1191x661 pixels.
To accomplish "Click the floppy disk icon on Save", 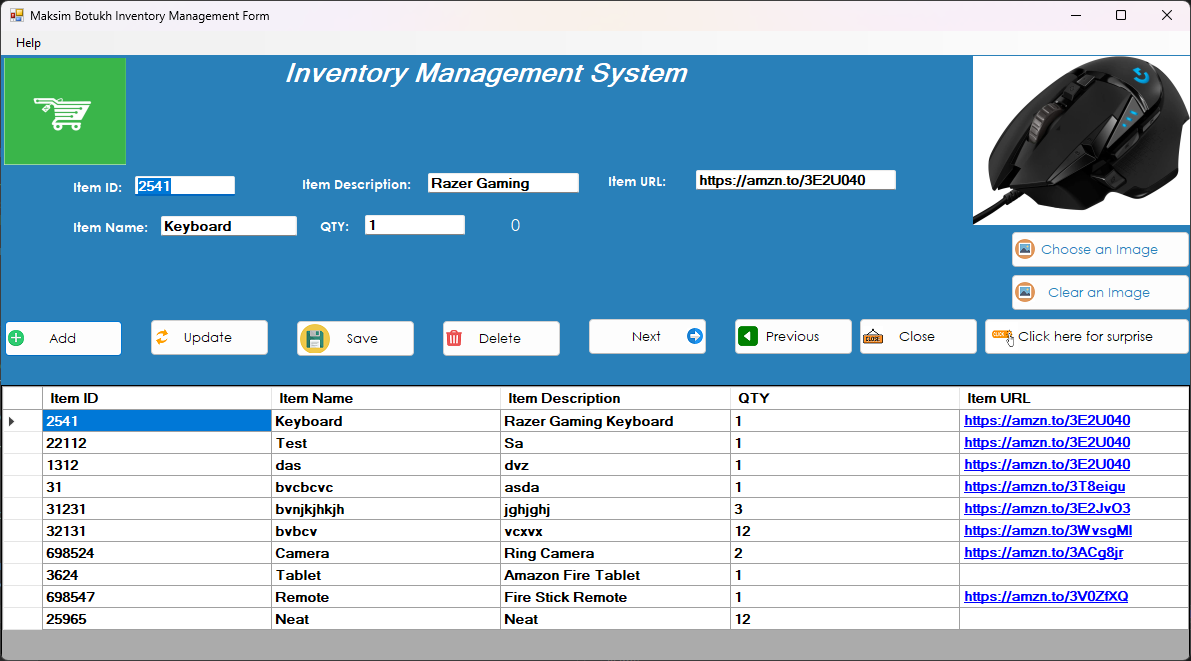I will tap(314, 339).
